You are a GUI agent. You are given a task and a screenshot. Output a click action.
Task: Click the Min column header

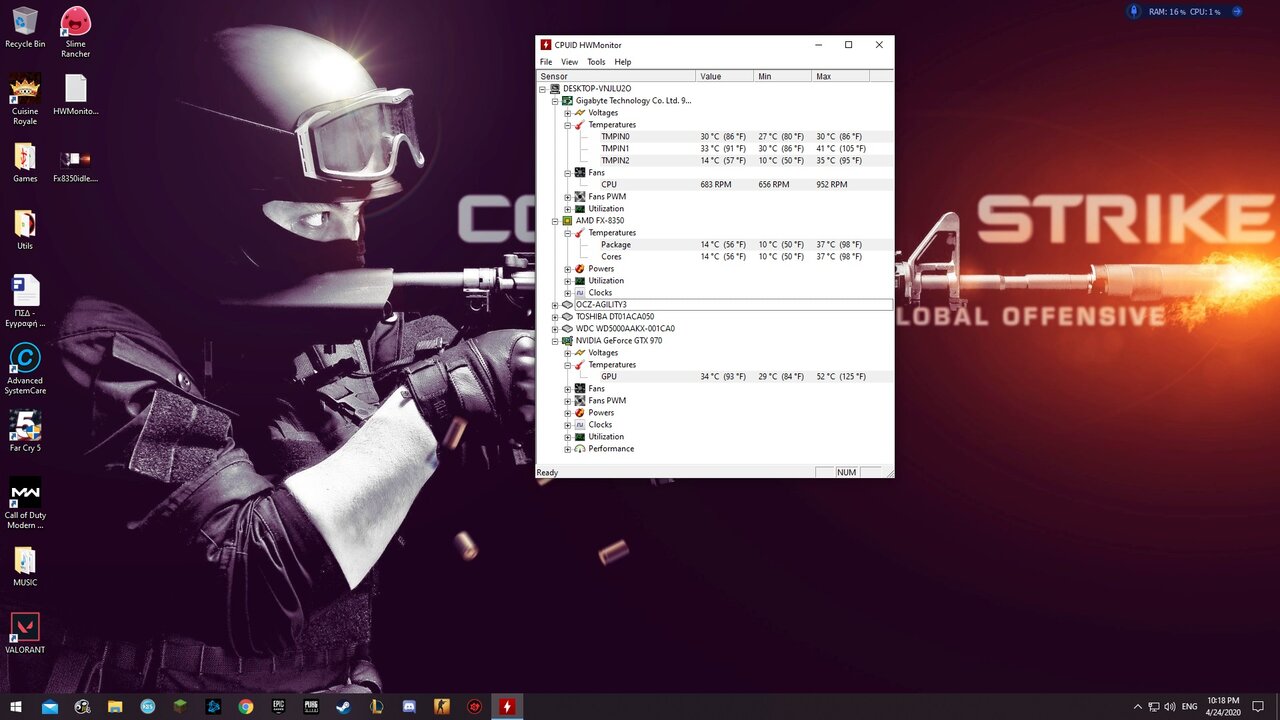[x=782, y=76]
